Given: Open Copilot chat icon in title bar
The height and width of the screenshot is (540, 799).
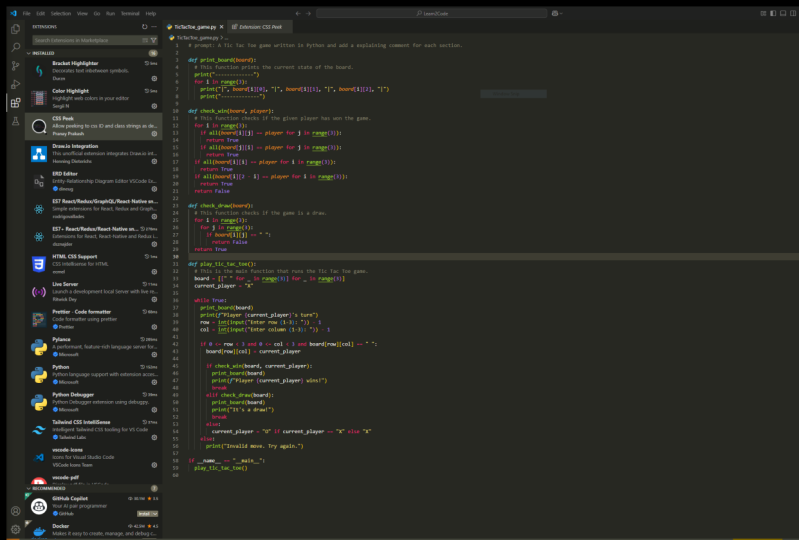Looking at the screenshot, I should [555, 13].
